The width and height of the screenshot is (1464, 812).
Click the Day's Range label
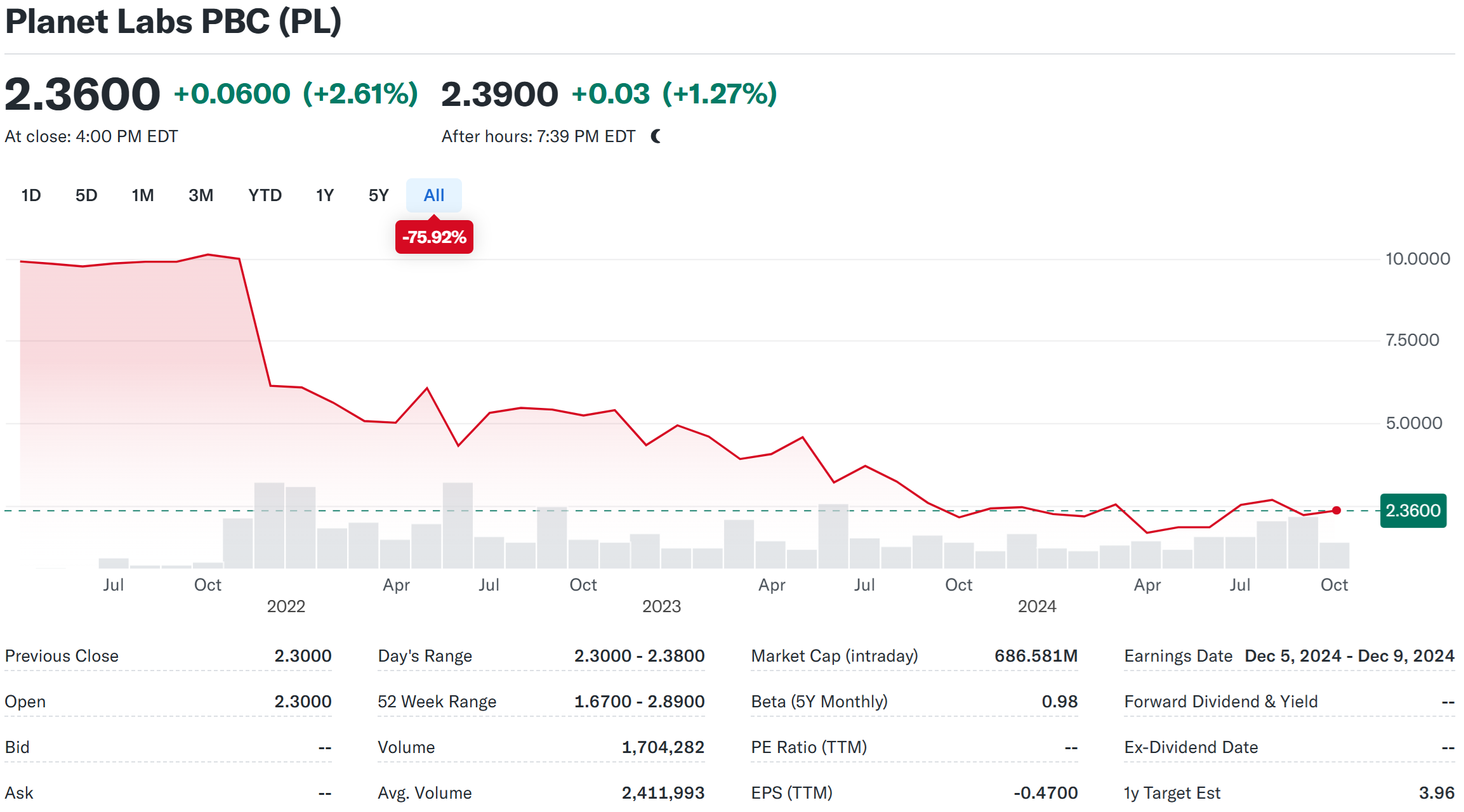click(x=425, y=656)
